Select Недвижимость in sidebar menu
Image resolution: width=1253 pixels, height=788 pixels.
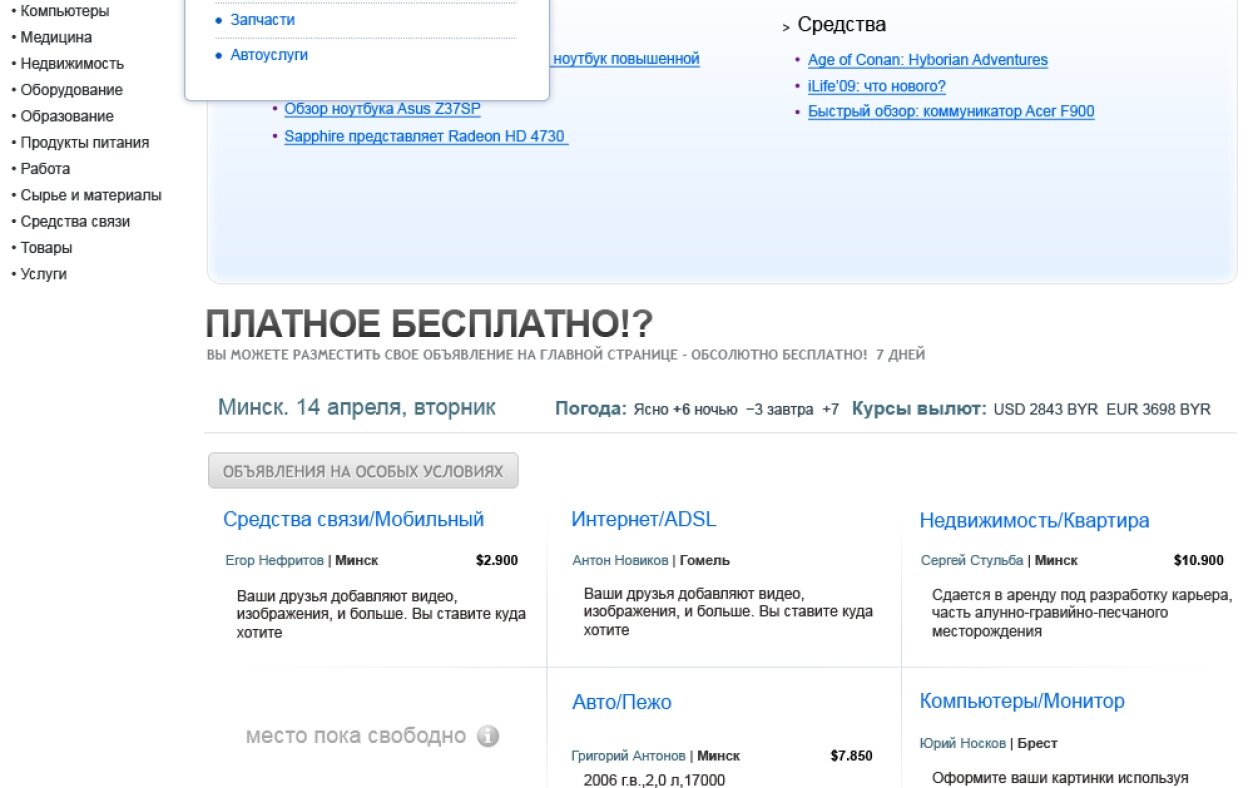72,63
